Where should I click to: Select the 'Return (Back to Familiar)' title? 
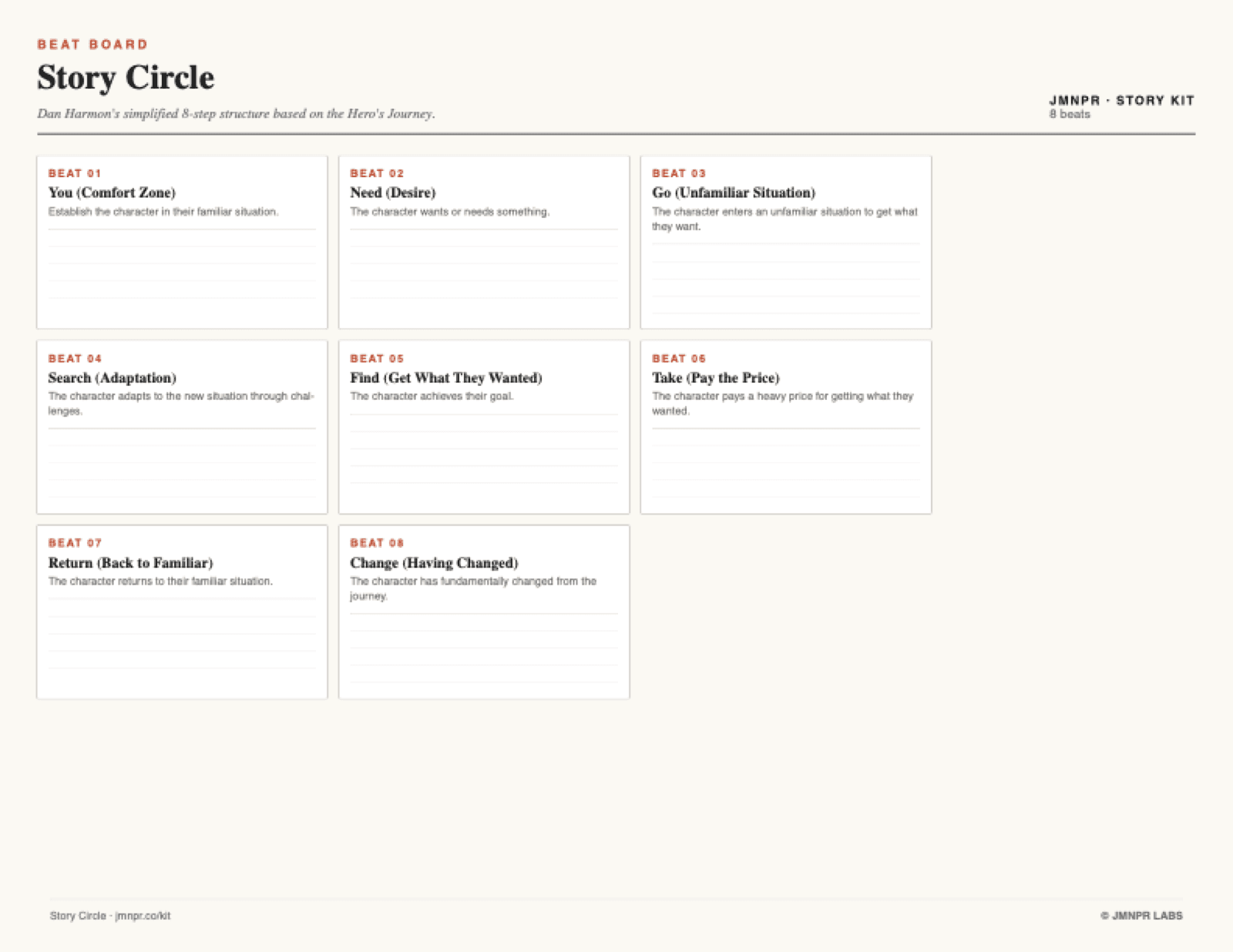tap(130, 563)
